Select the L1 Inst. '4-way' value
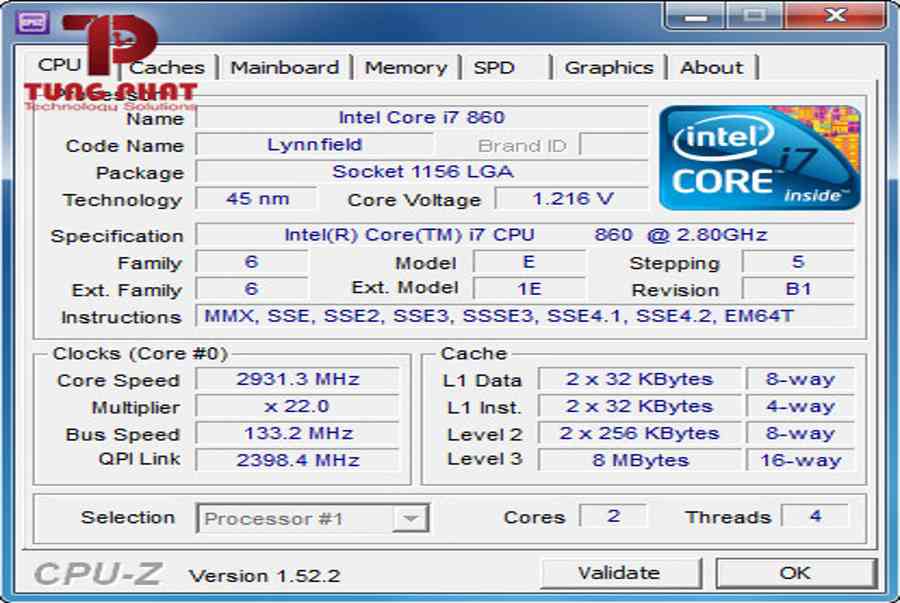 [x=801, y=406]
